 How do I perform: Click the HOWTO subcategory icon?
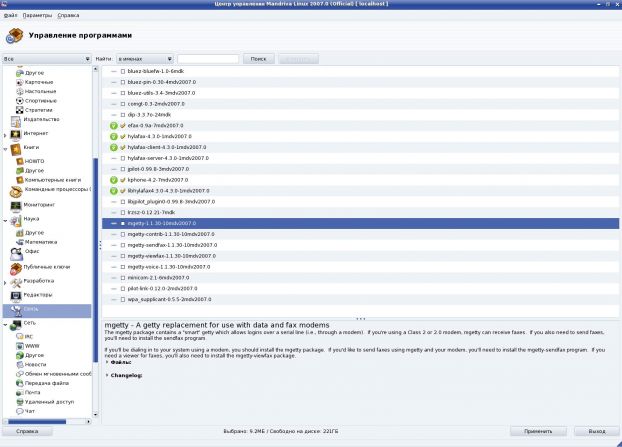coord(19,161)
